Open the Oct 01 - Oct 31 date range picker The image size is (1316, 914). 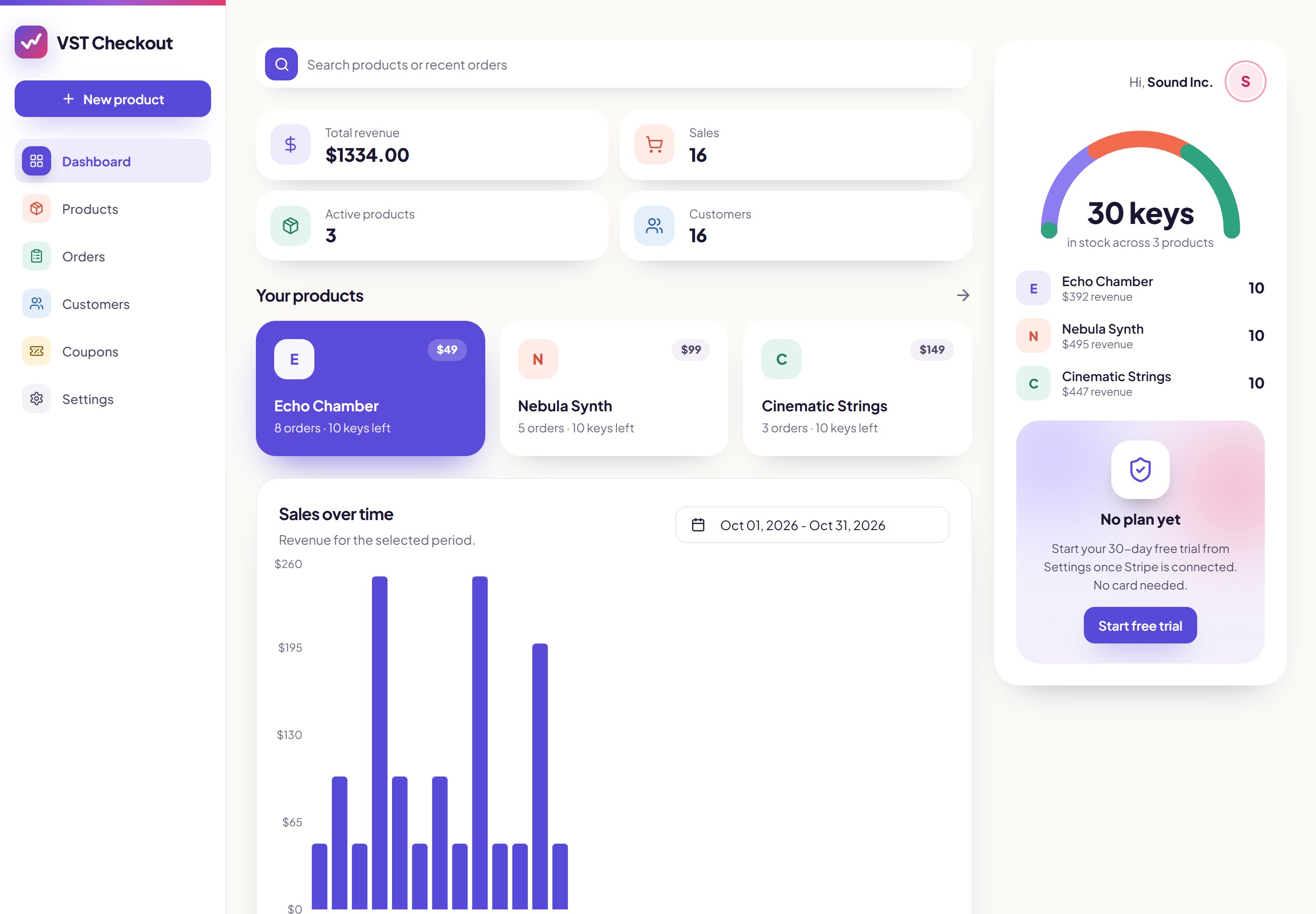812,525
